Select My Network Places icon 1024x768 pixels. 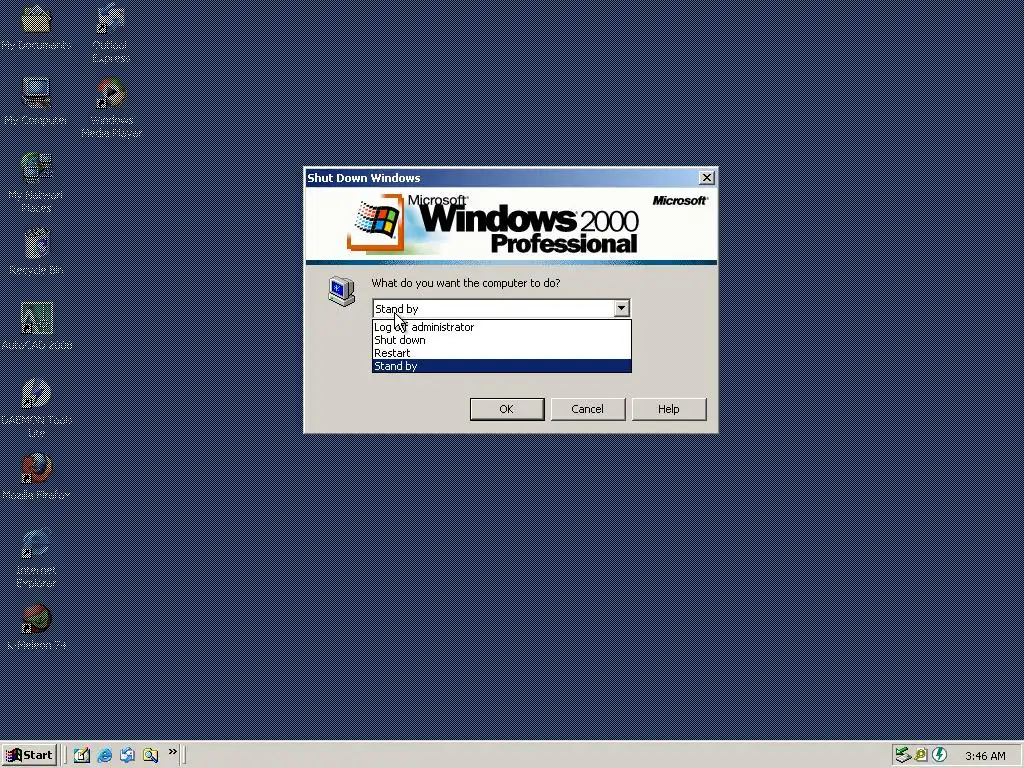(36, 182)
